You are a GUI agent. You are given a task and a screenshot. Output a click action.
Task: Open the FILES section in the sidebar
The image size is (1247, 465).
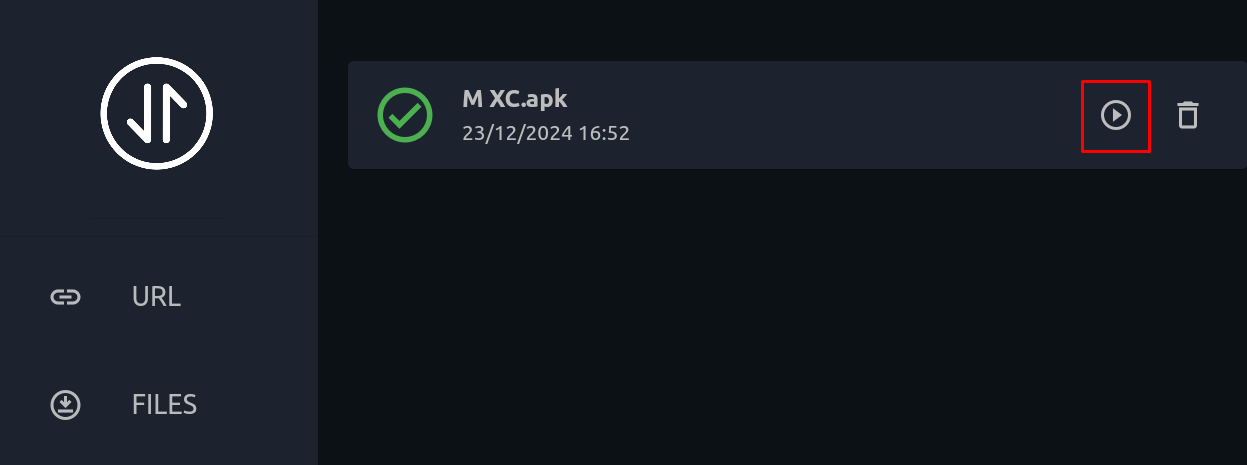coord(159,405)
